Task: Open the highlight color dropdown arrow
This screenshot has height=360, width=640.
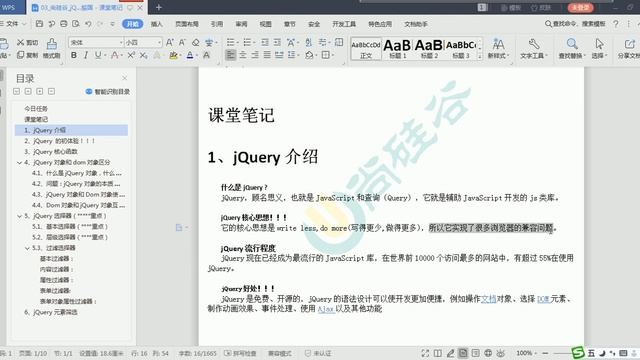Action: (180, 55)
